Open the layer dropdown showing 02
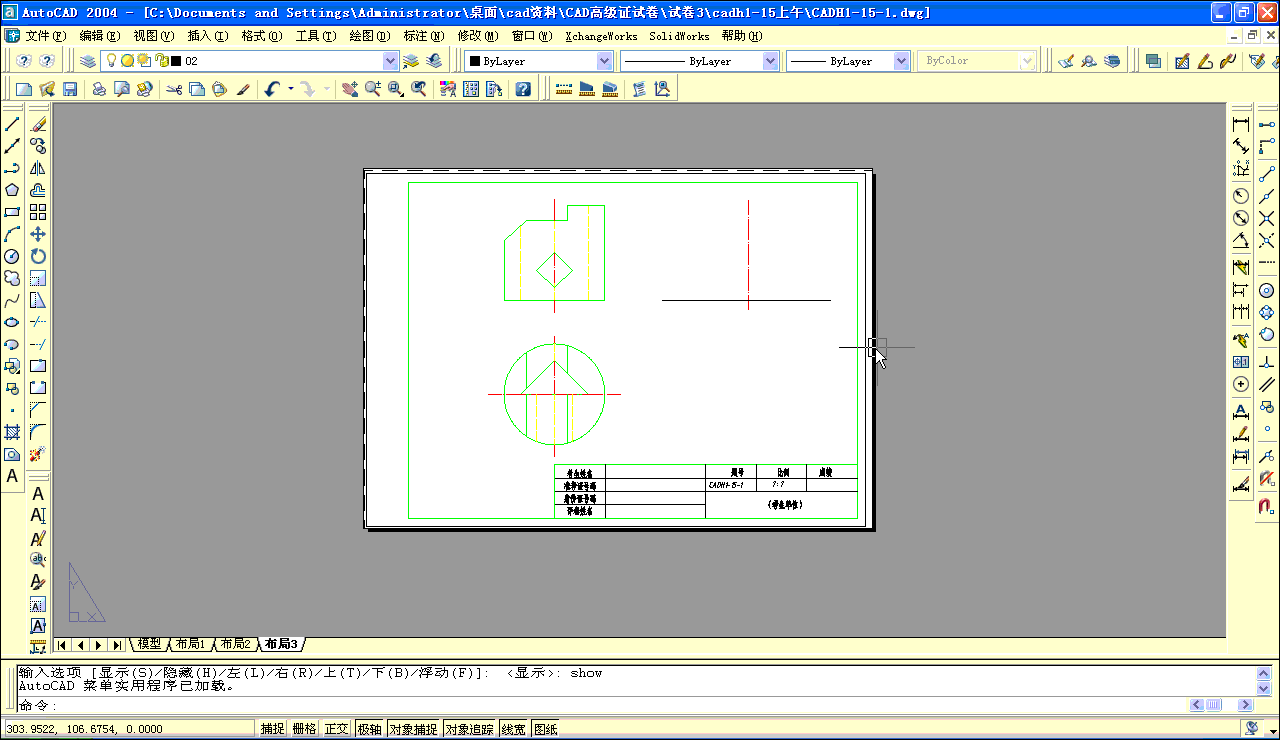This screenshot has width=1280, height=740. 389,60
